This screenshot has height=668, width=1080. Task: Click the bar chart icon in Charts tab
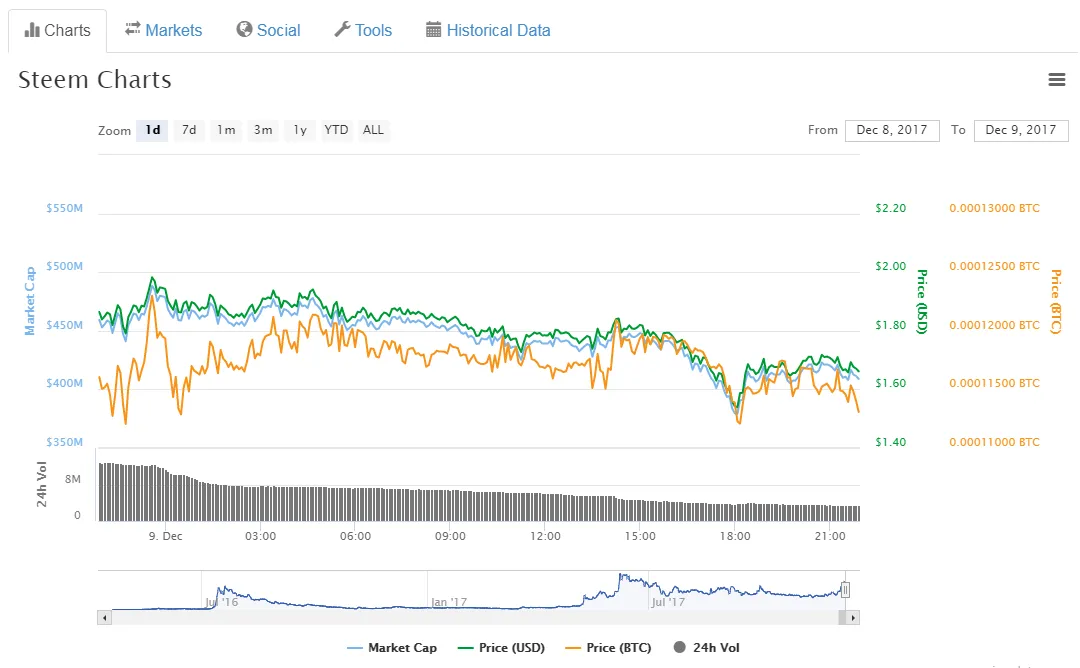coord(32,30)
